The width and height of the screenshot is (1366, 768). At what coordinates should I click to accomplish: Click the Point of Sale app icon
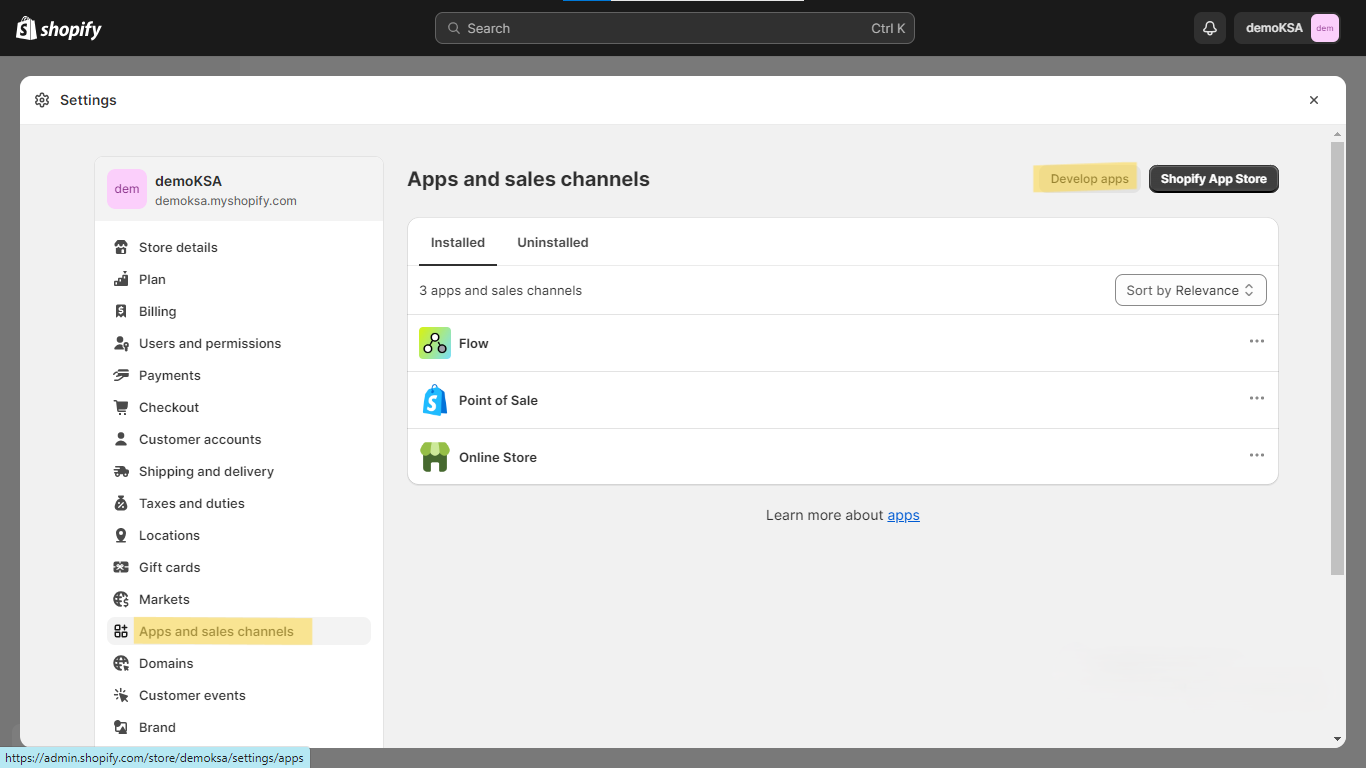click(435, 400)
